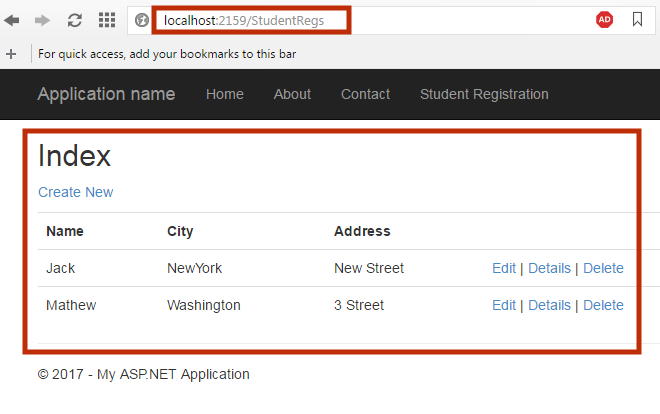Click the Create New link
The image size is (660, 414).
(x=76, y=192)
